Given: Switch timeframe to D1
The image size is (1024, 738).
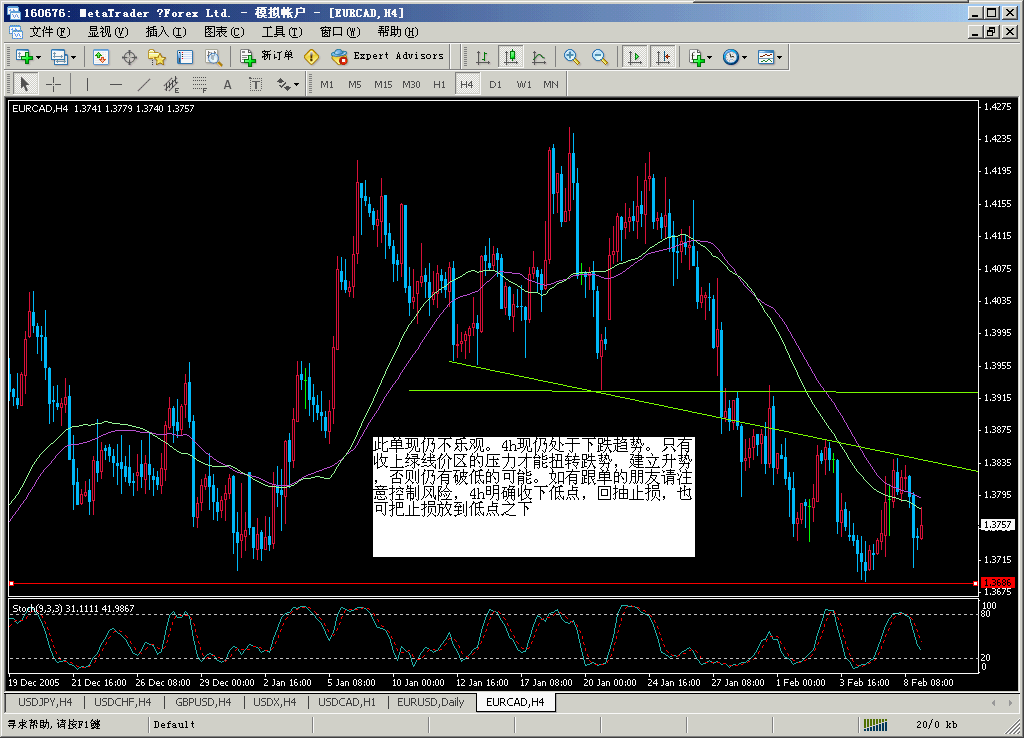Looking at the screenshot, I should click(494, 84).
